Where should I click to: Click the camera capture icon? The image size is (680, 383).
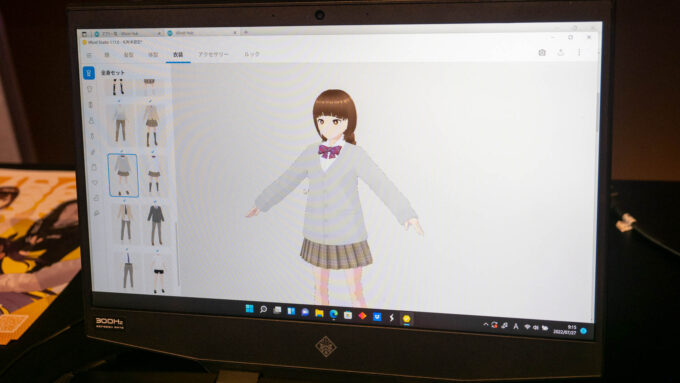(542, 52)
